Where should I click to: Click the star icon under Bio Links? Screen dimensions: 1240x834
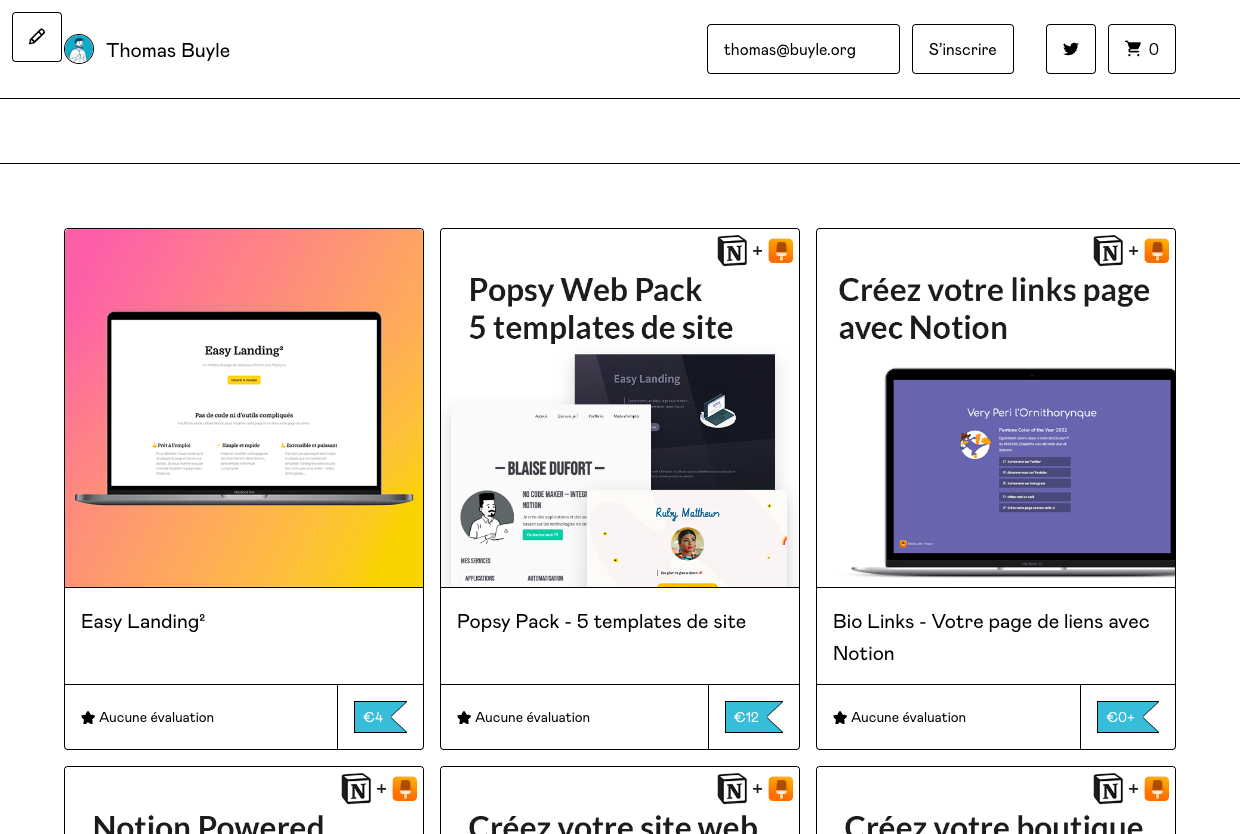pos(840,718)
